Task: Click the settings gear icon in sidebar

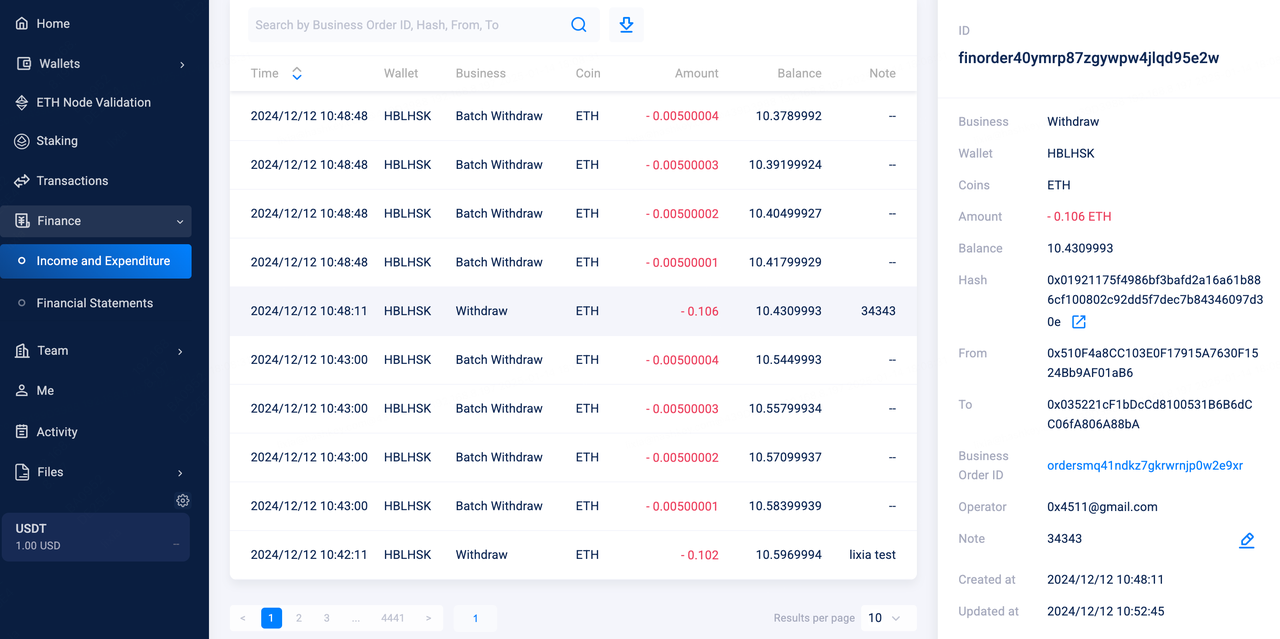Action: tap(182, 500)
